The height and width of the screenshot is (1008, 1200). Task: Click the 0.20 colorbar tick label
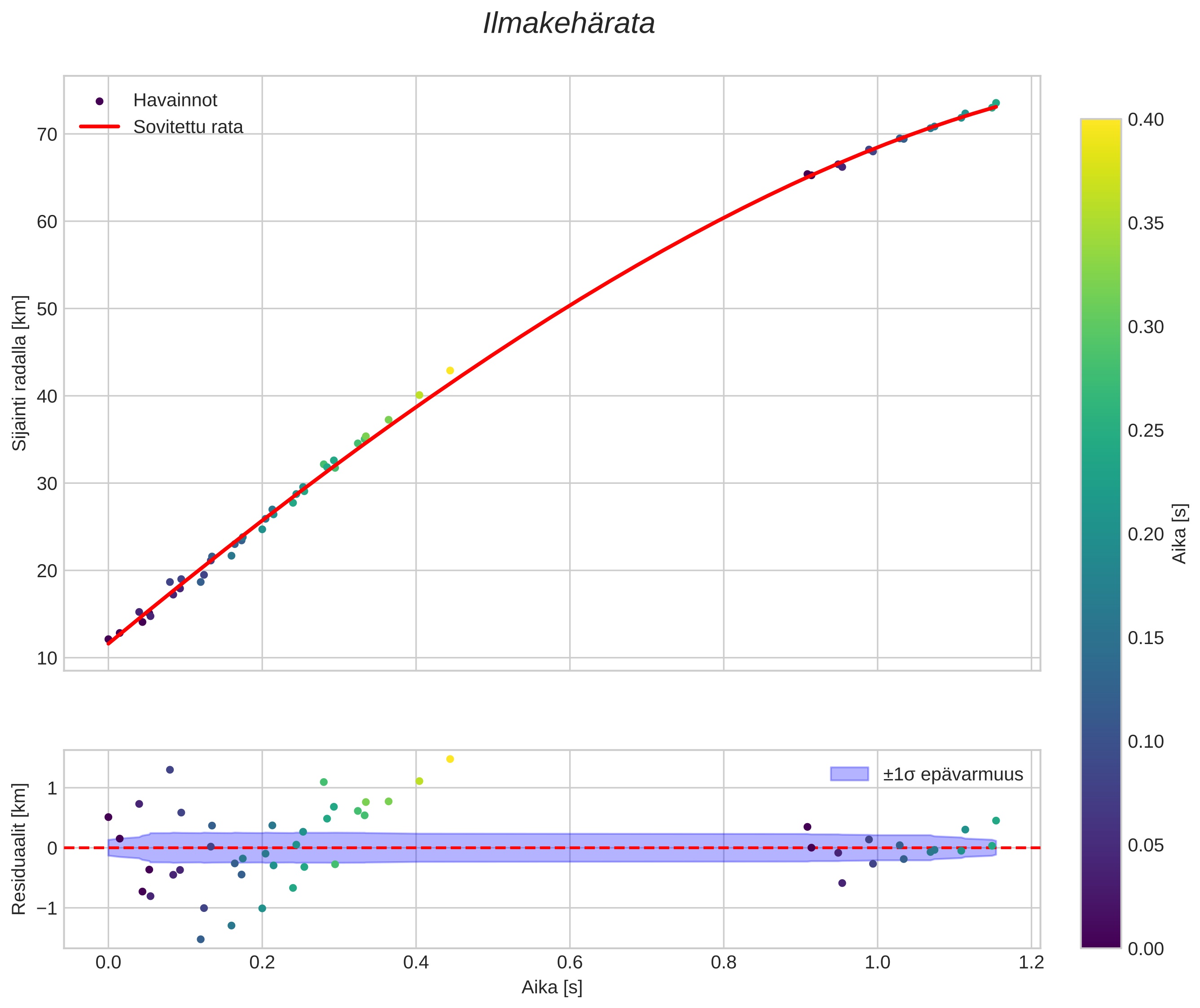pos(1146,534)
